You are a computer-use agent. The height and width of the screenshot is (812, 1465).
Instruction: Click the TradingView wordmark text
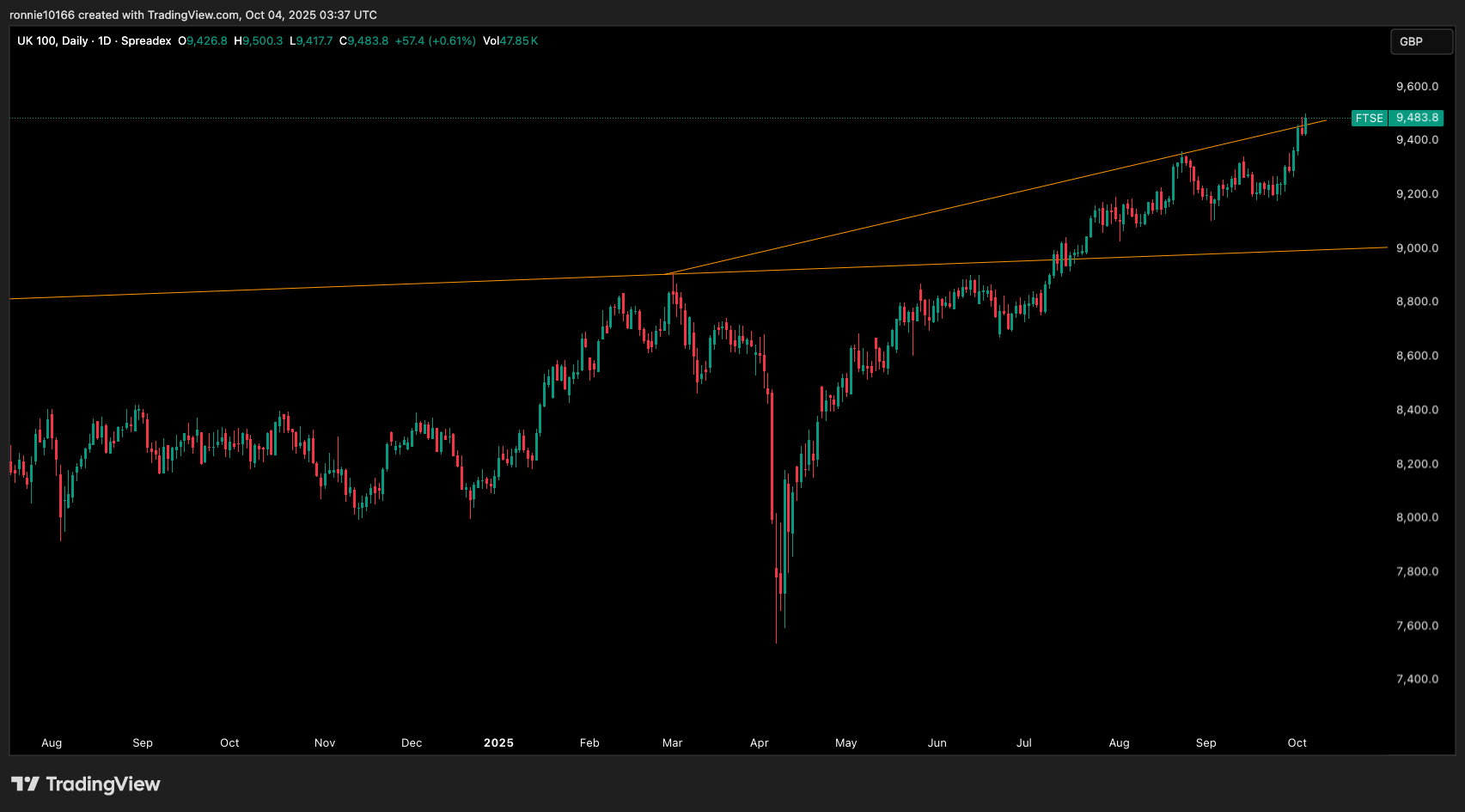103,784
